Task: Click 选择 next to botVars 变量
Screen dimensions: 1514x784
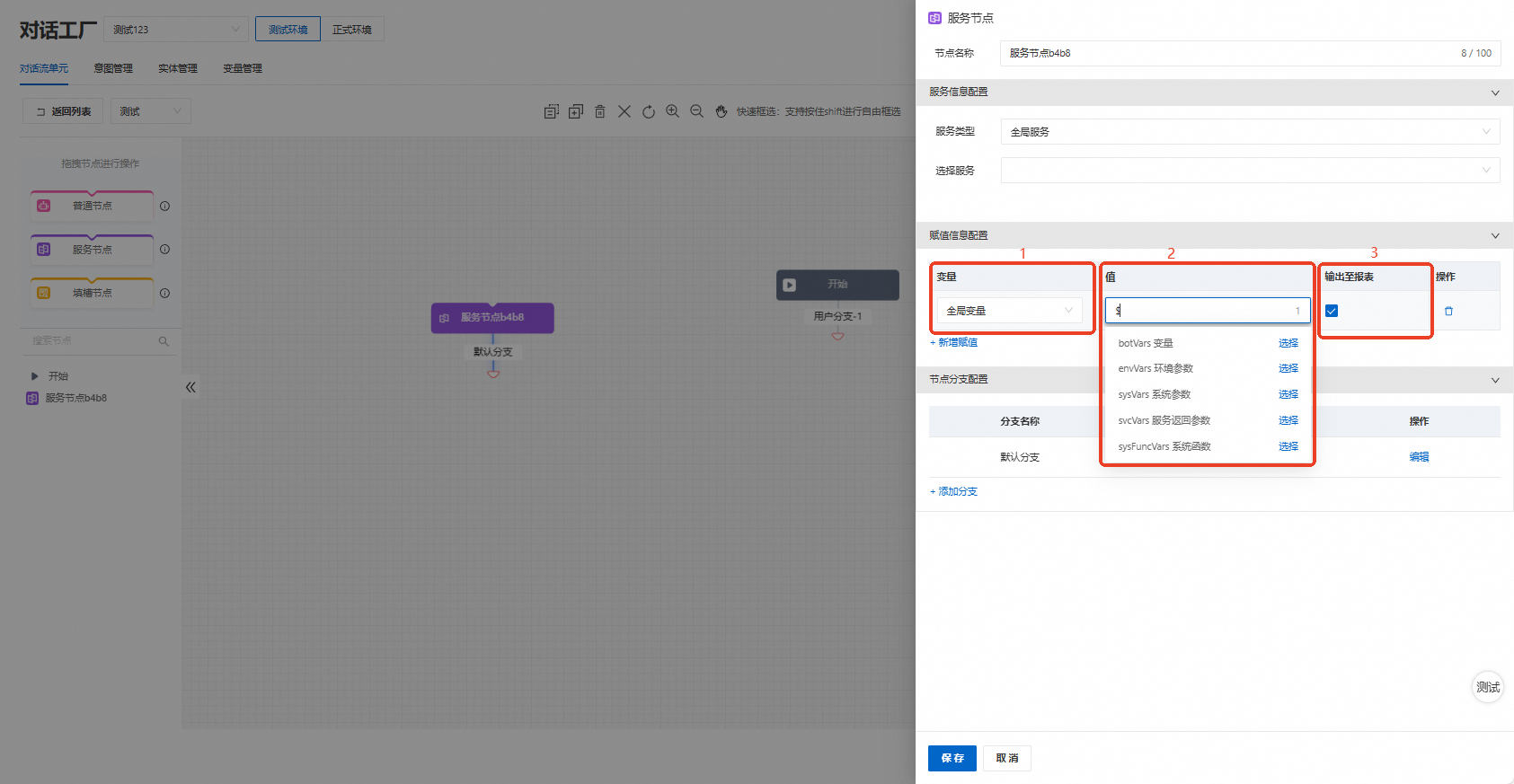Action: (x=1288, y=343)
